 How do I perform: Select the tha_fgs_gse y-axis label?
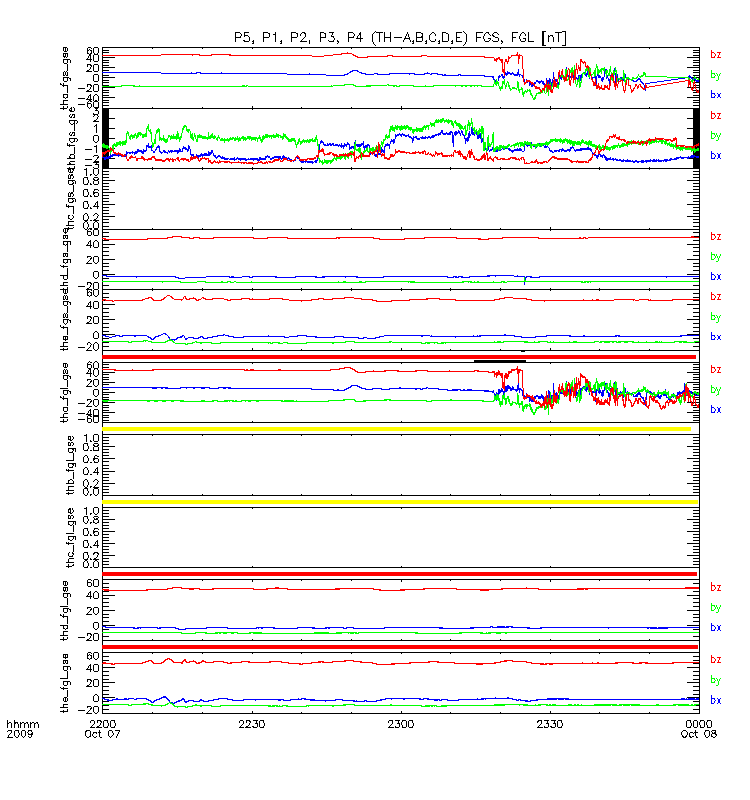[x=65, y=78]
